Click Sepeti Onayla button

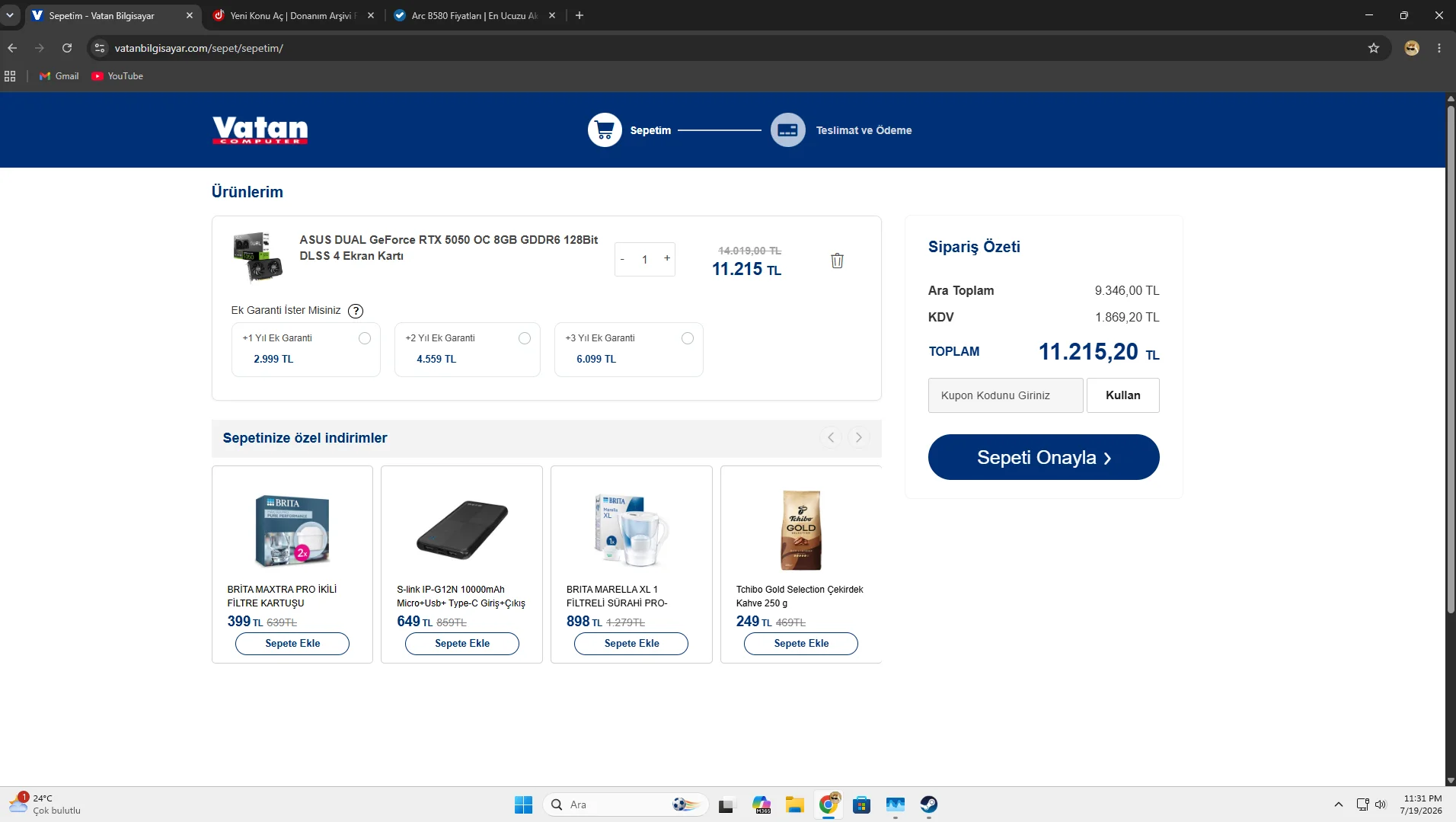(x=1043, y=457)
